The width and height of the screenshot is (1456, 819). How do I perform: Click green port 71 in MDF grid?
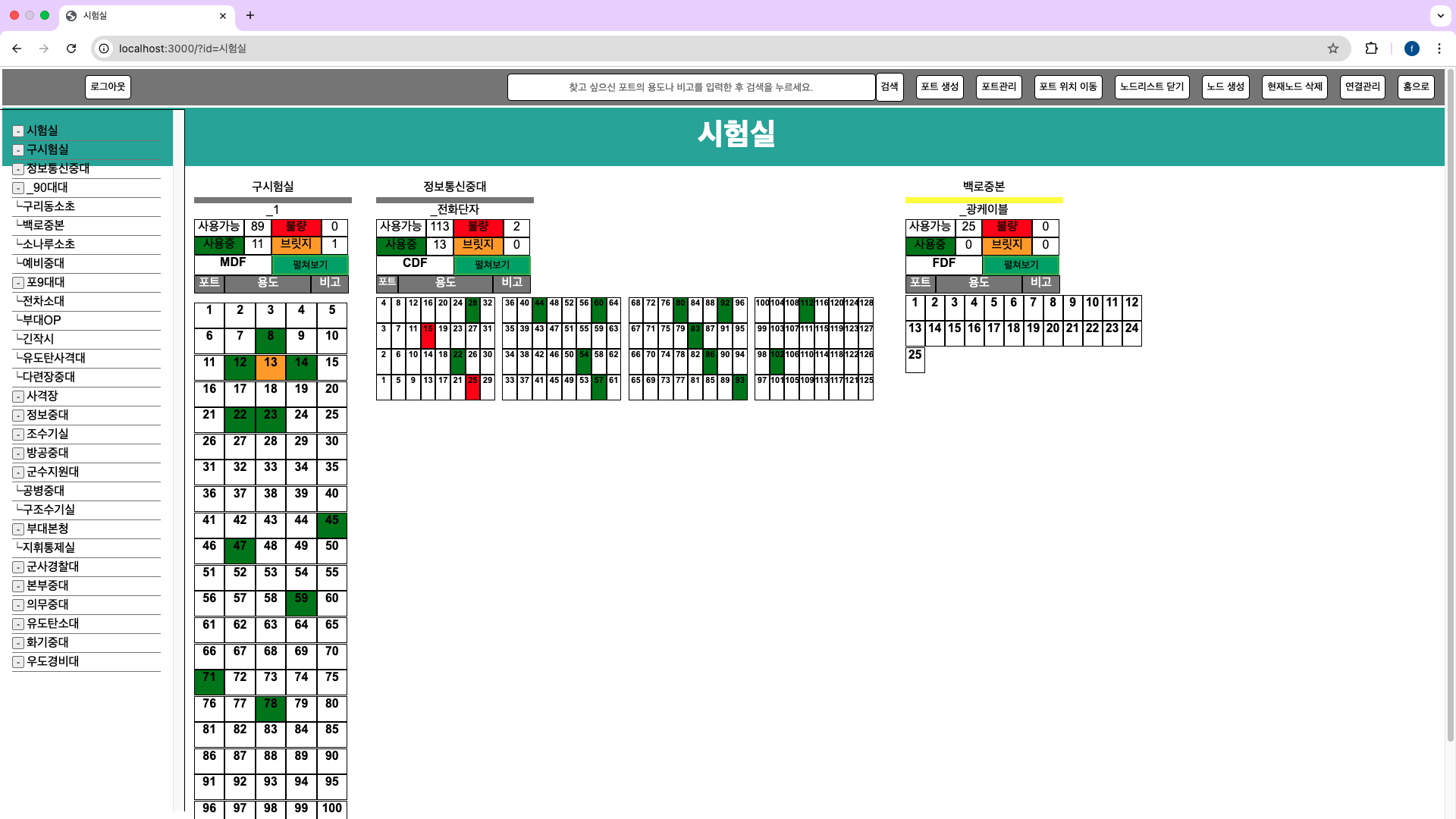click(209, 682)
